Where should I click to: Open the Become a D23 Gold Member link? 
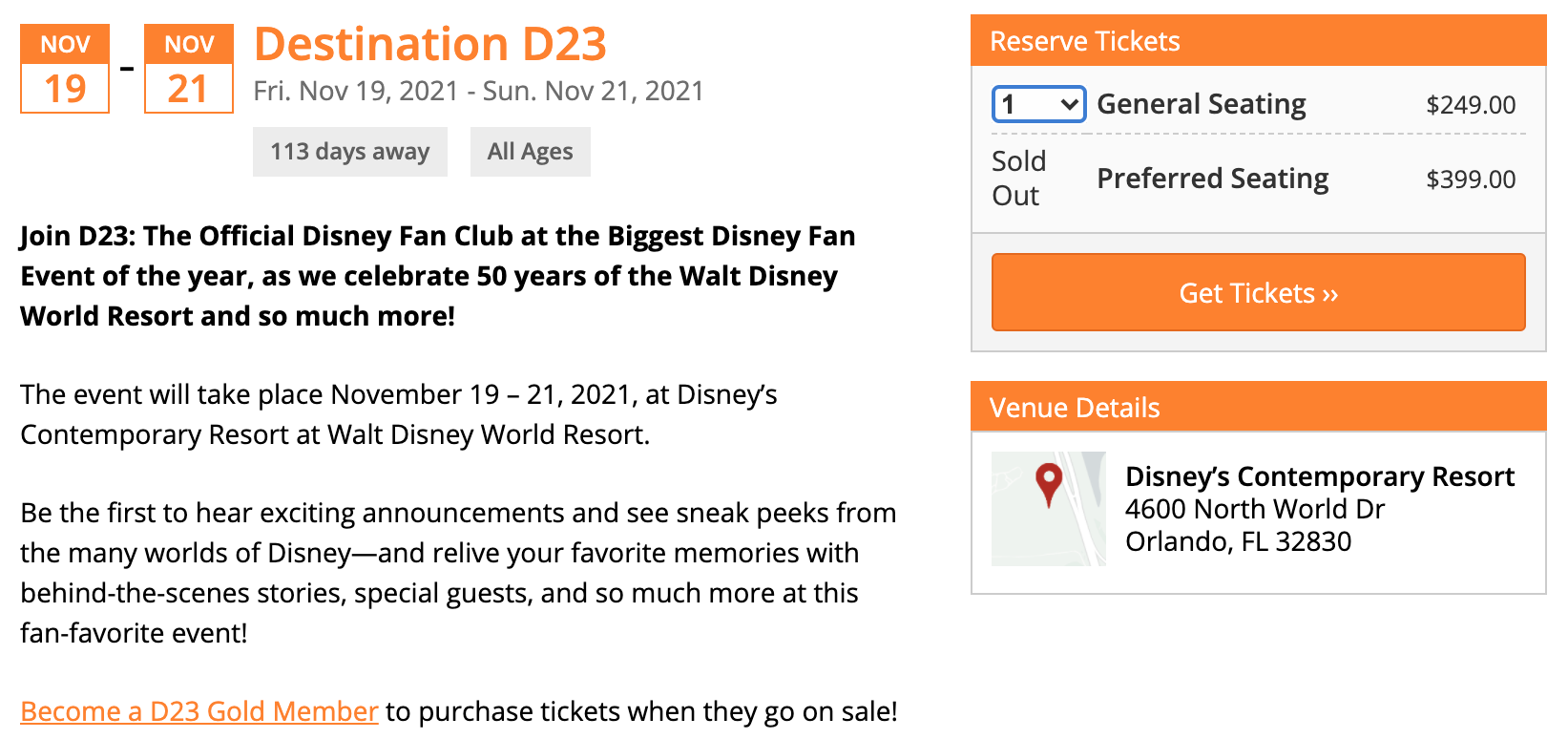[199, 711]
